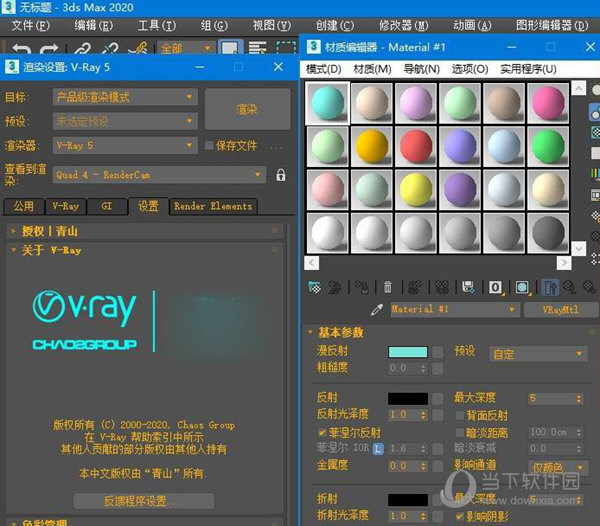Image resolution: width=600 pixels, height=526 pixels.
Task: Click the 渲染 render button
Action: 247,109
